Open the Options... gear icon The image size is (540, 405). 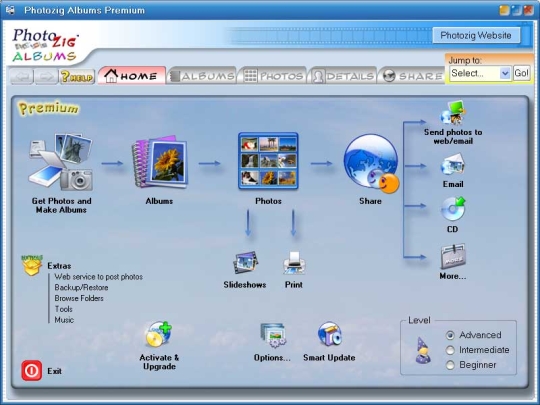click(273, 335)
